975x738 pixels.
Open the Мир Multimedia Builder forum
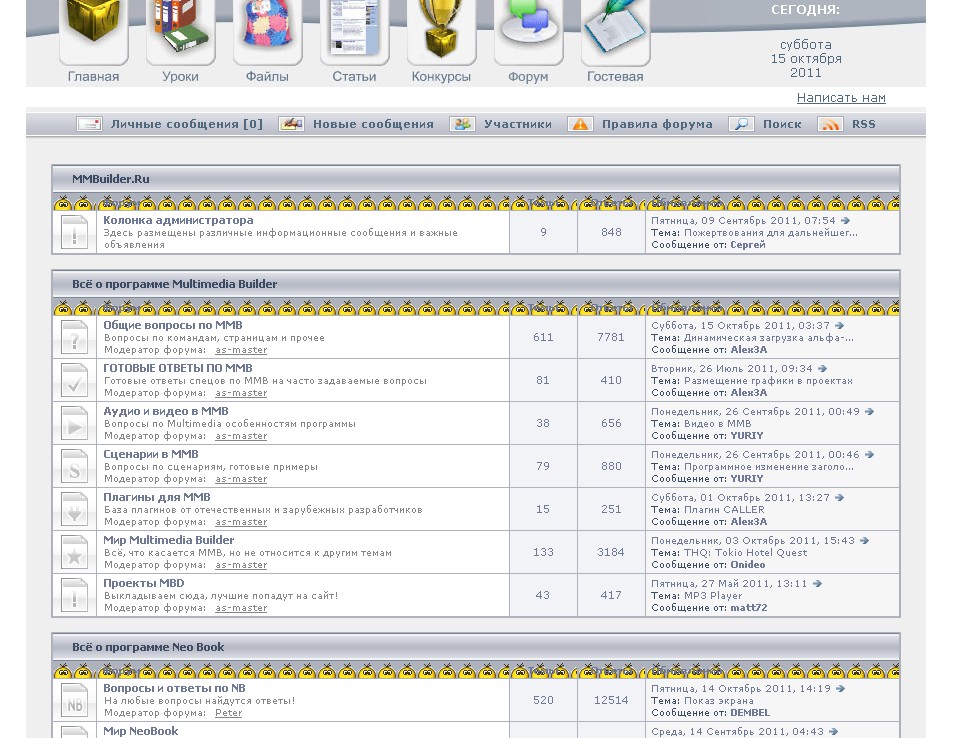pos(169,540)
